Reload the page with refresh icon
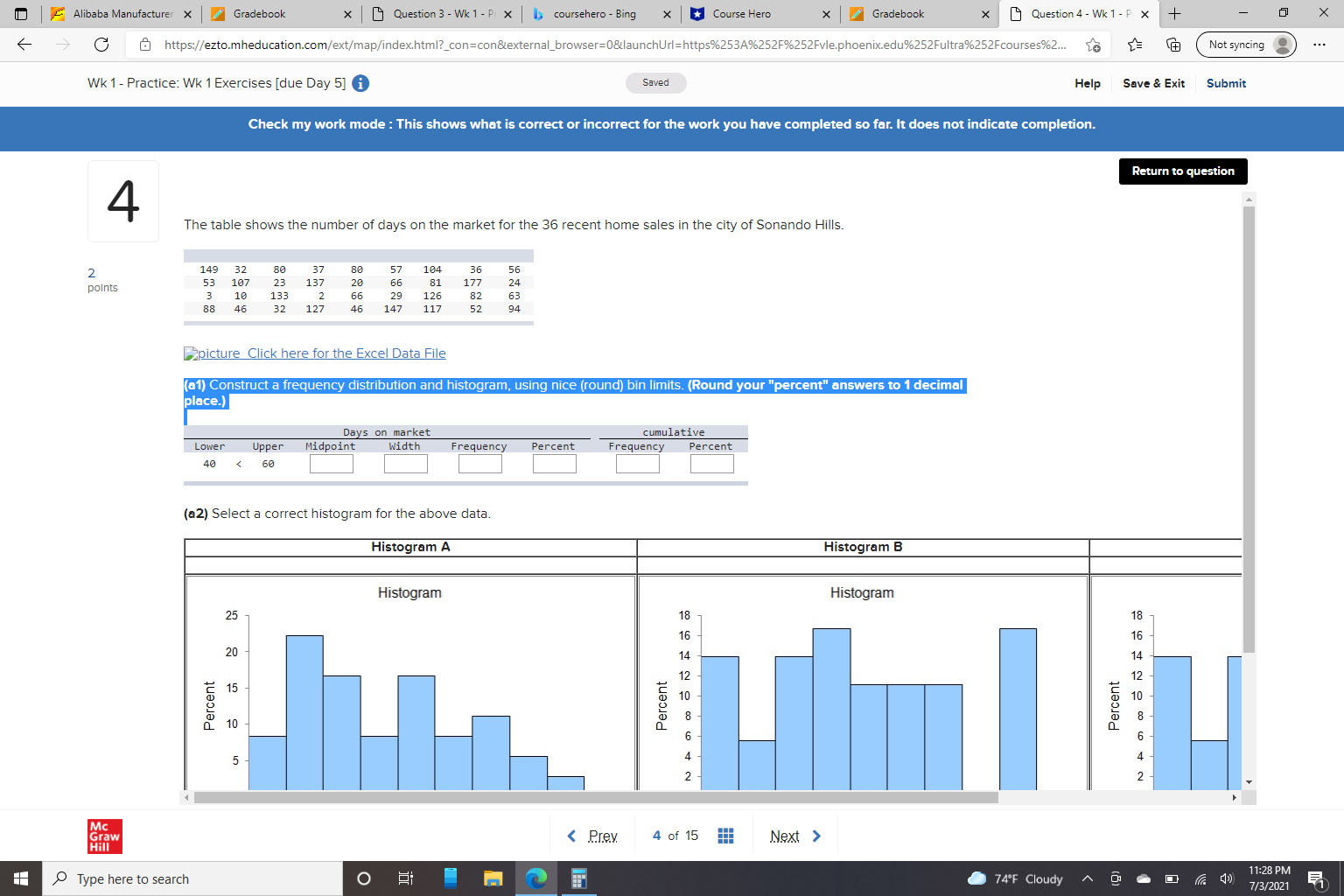This screenshot has width=1344, height=896. point(101,45)
